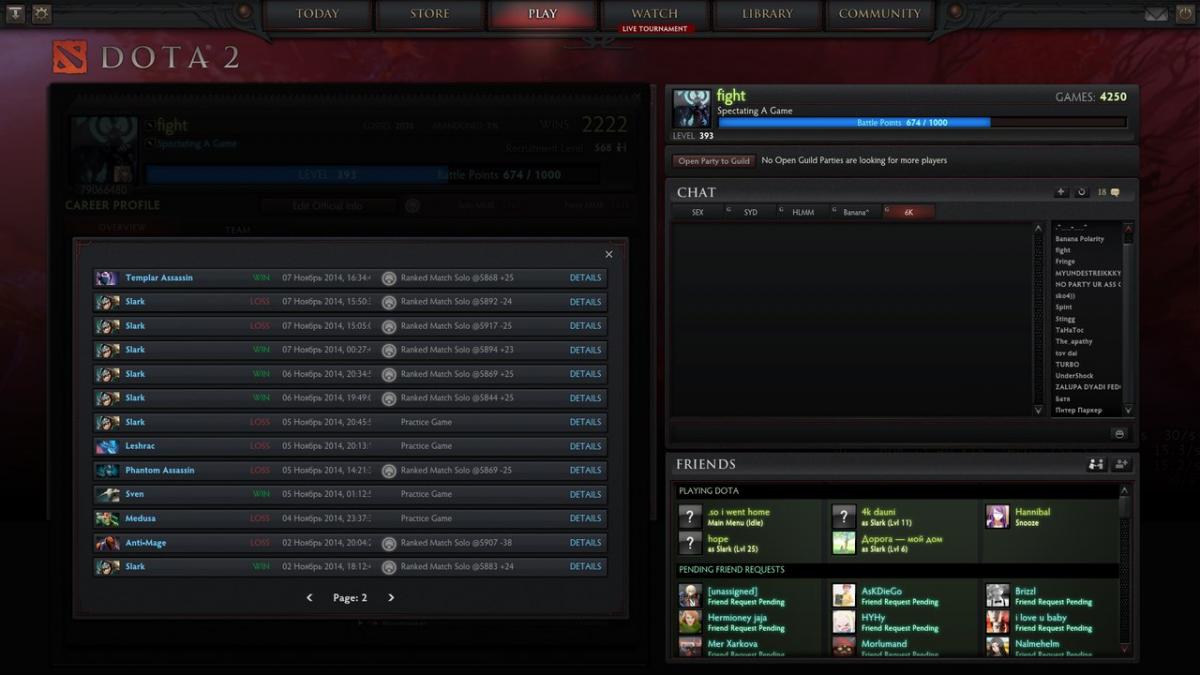Click the Dota 2 logo emblem
The image size is (1200, 675).
[70, 57]
